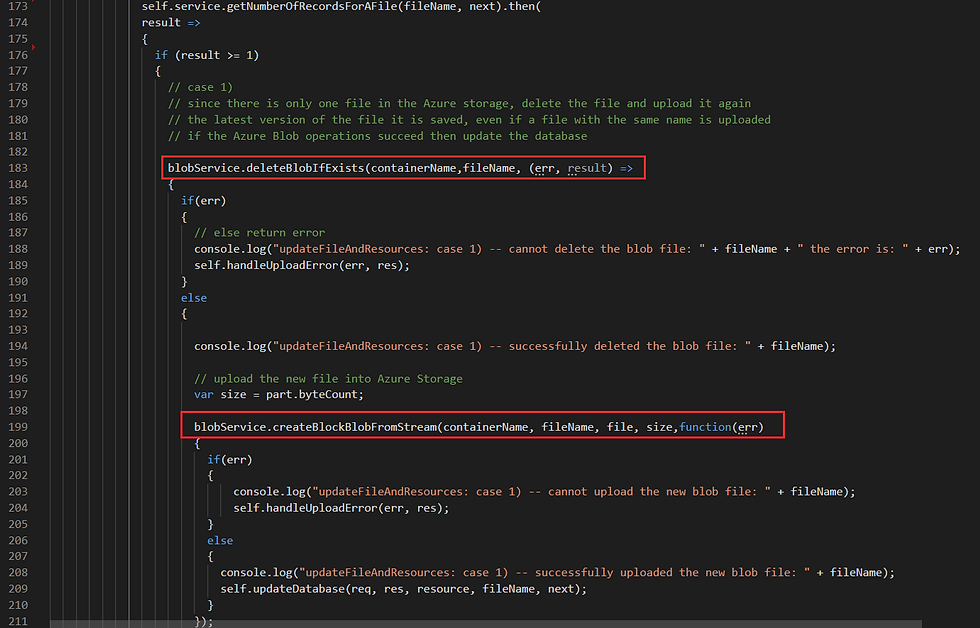Place cursor on 'if (result >= 1)' condition
Screen dimensions: 980x628
[x=207, y=55]
